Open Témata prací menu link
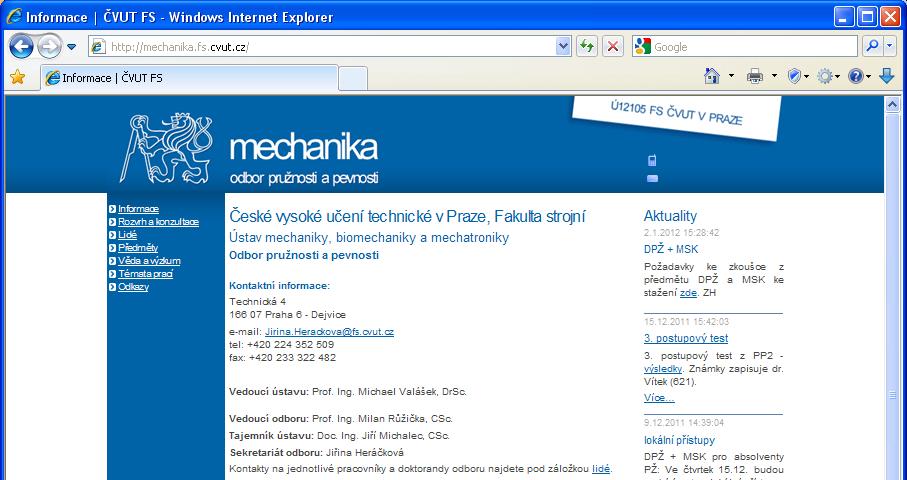This screenshot has height=480, width=907. pos(145,274)
